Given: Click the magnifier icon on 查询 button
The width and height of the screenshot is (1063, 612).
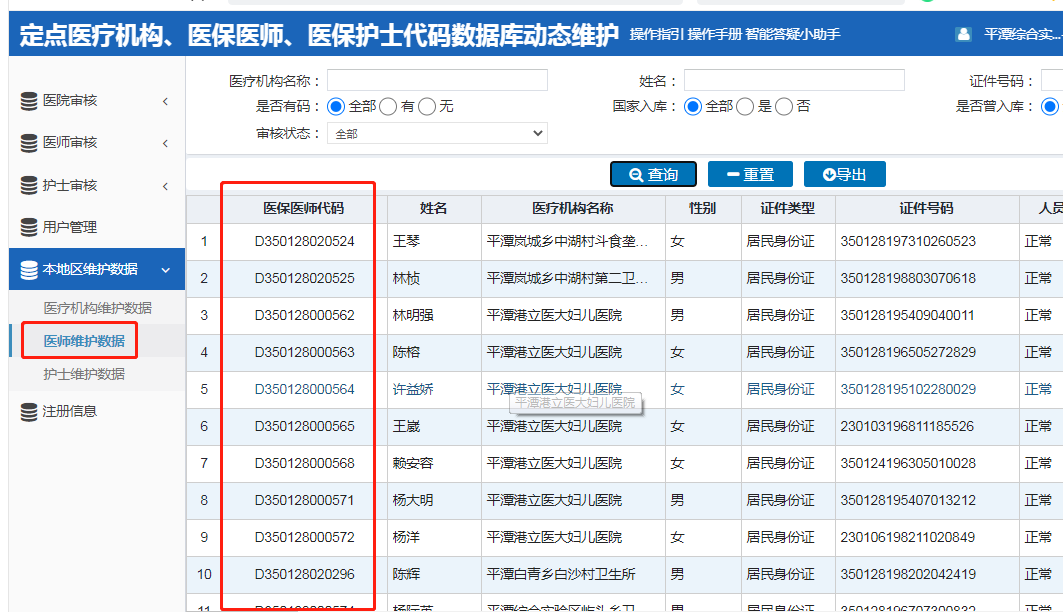Looking at the screenshot, I should click(x=636, y=175).
